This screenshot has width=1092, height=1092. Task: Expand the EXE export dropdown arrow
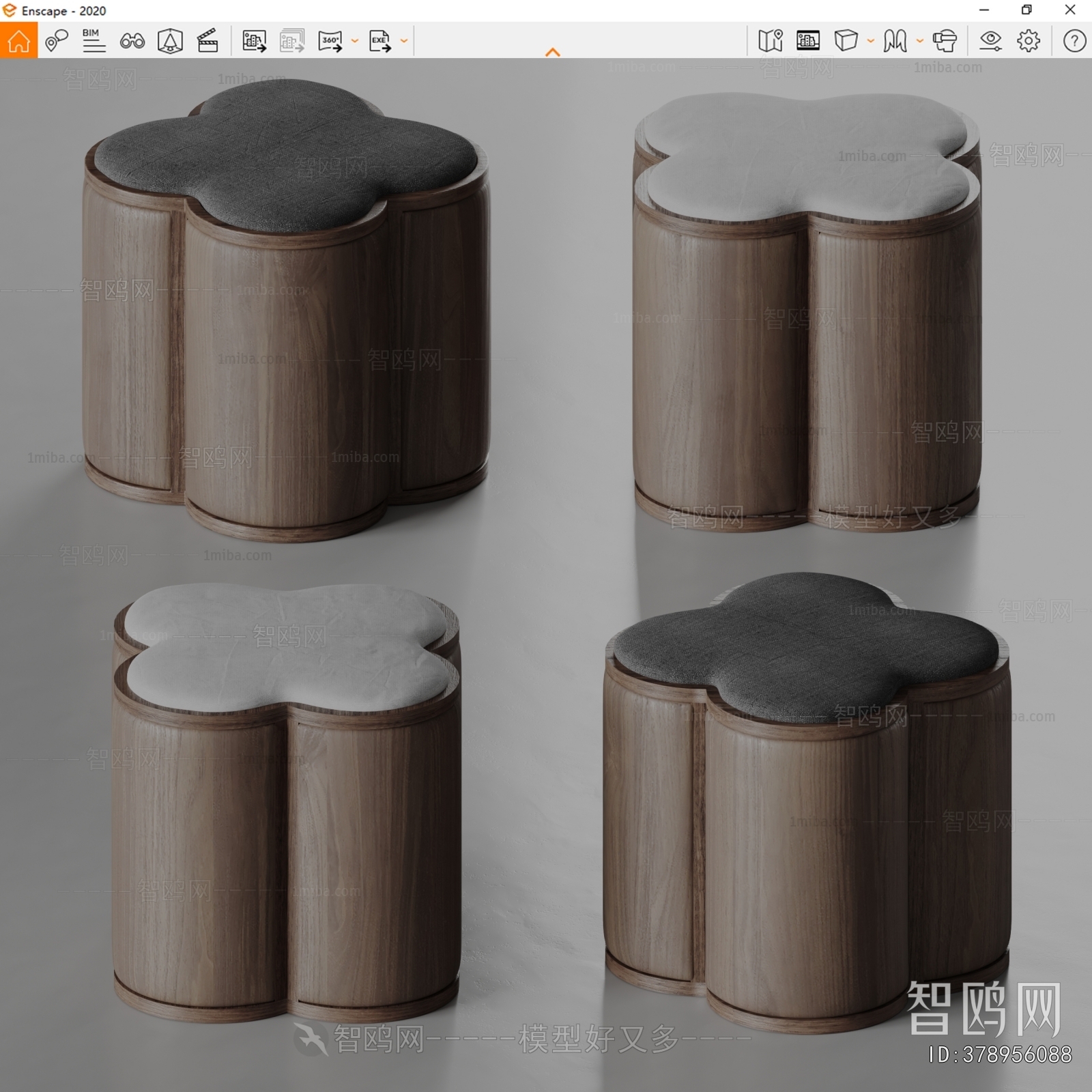tap(404, 41)
